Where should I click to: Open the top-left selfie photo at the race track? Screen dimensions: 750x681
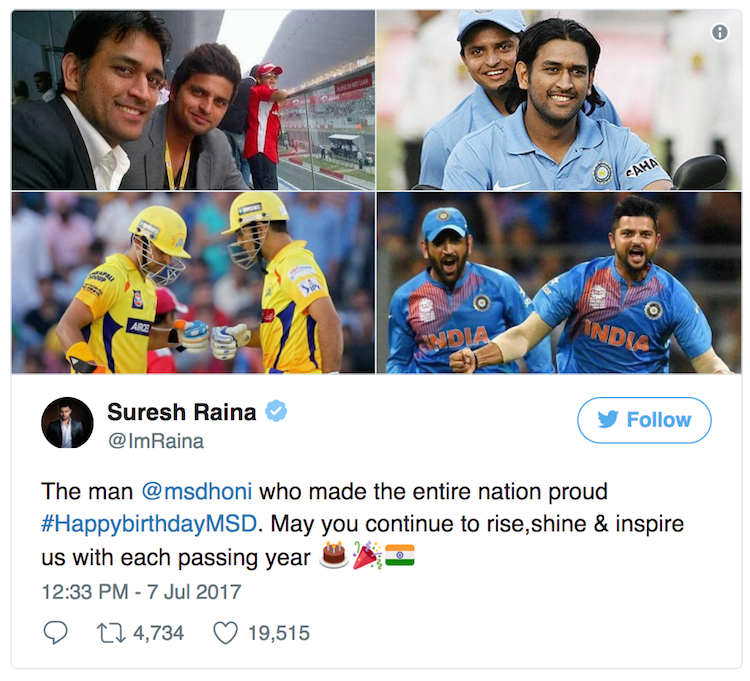coord(192,100)
